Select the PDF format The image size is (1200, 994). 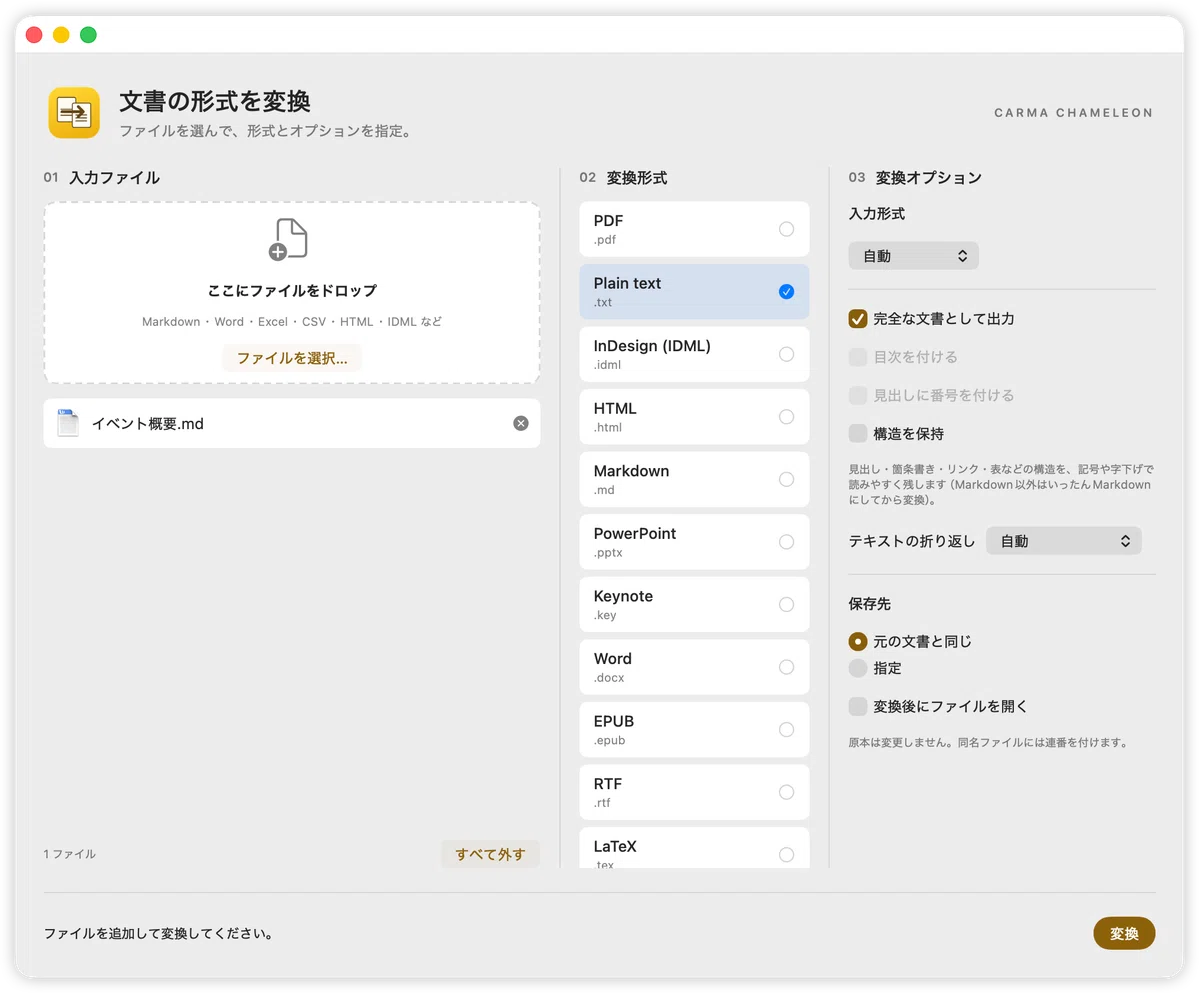pyautogui.click(x=694, y=229)
